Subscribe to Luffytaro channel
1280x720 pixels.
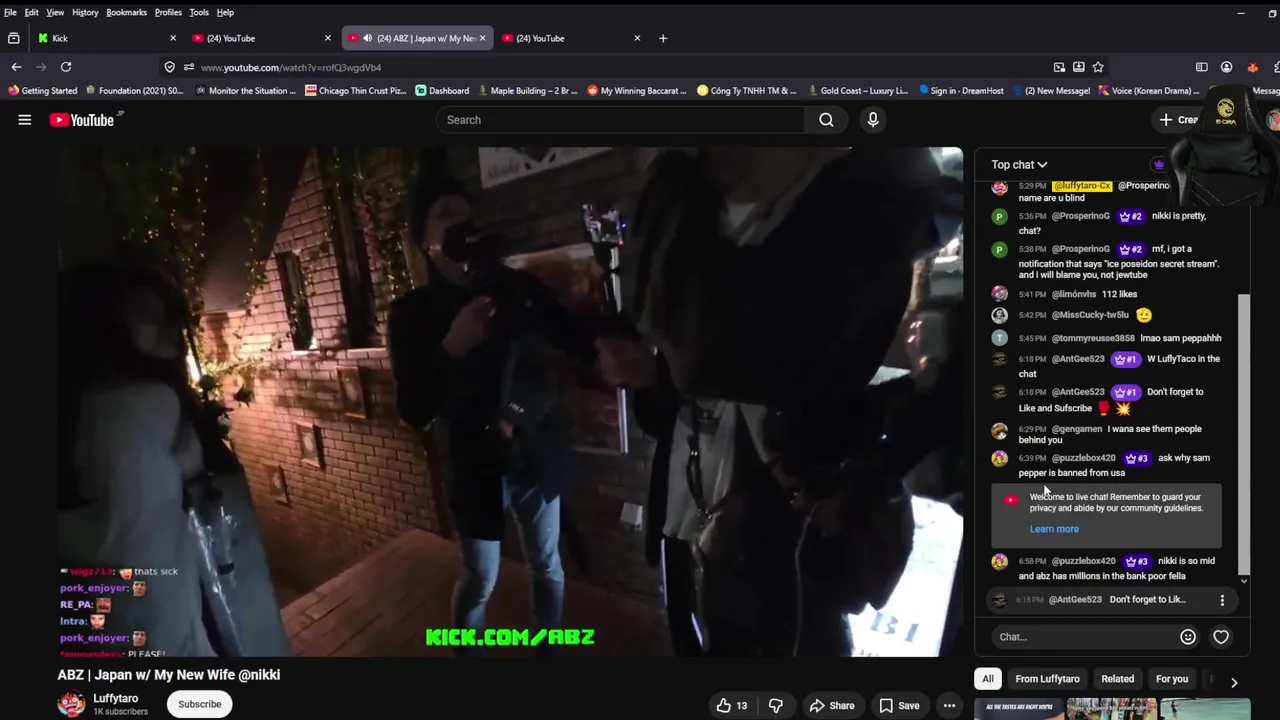(200, 704)
